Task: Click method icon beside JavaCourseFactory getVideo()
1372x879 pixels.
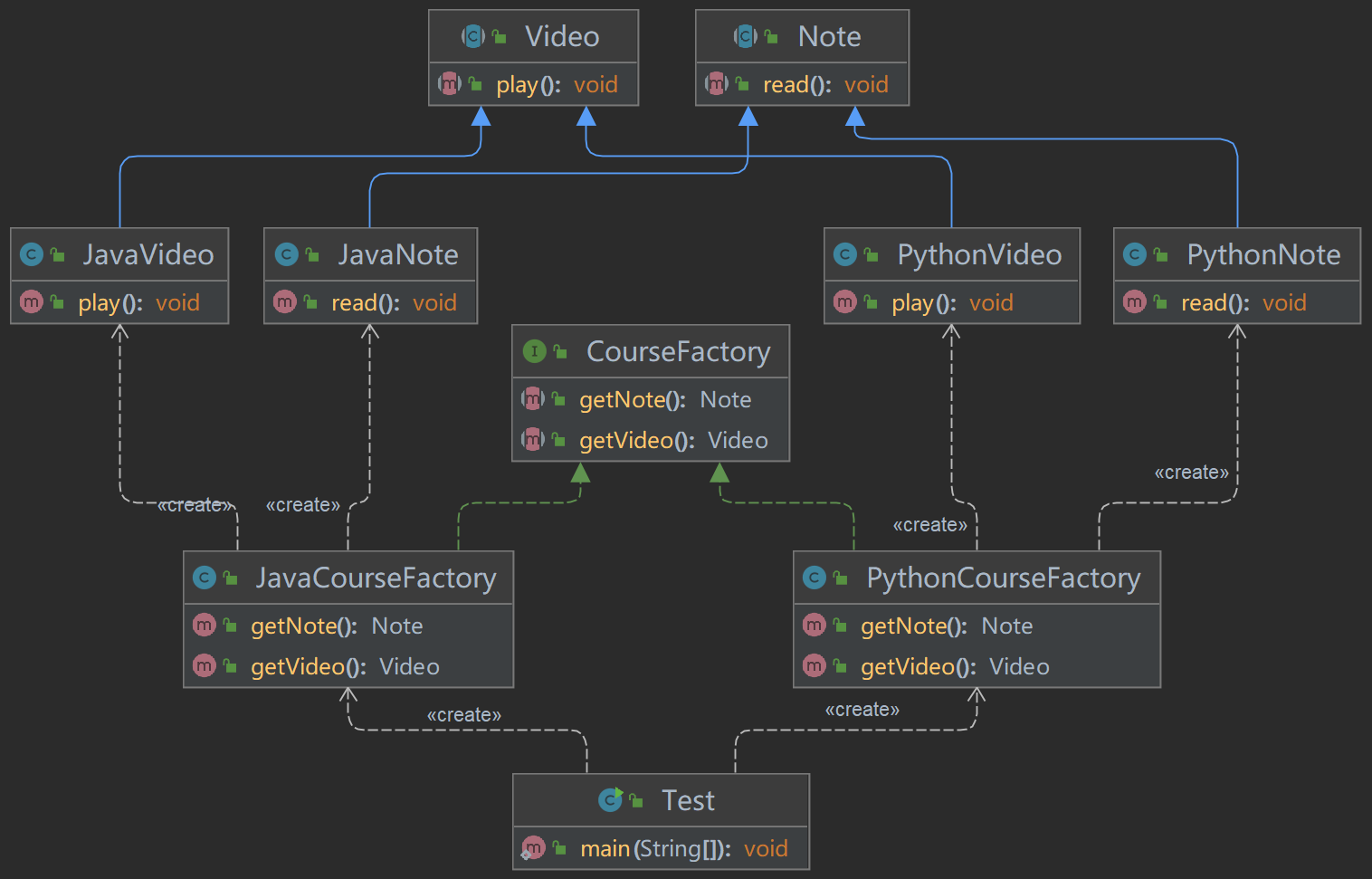Action: click(205, 665)
